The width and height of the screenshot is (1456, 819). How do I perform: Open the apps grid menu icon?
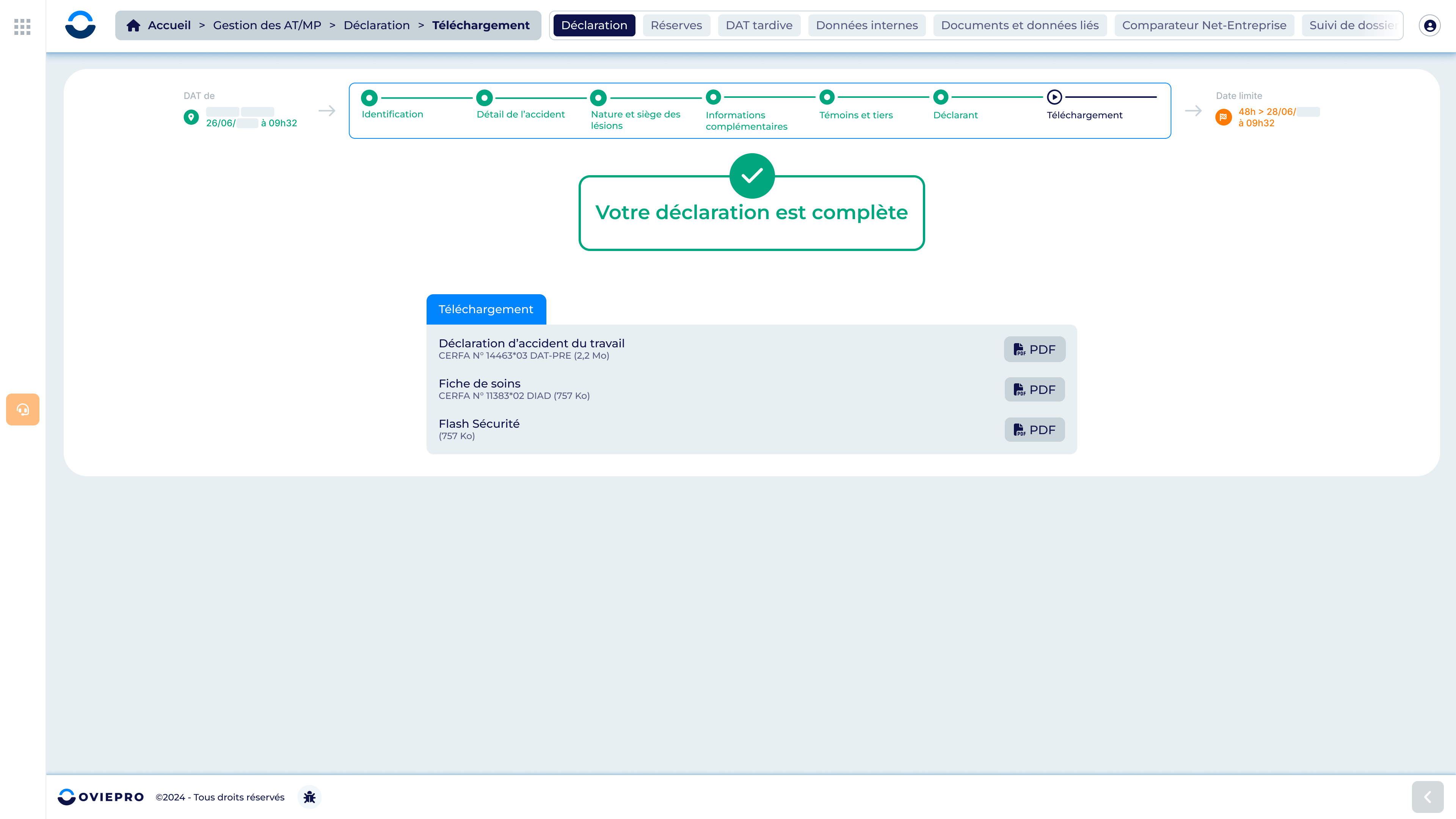pos(22,26)
